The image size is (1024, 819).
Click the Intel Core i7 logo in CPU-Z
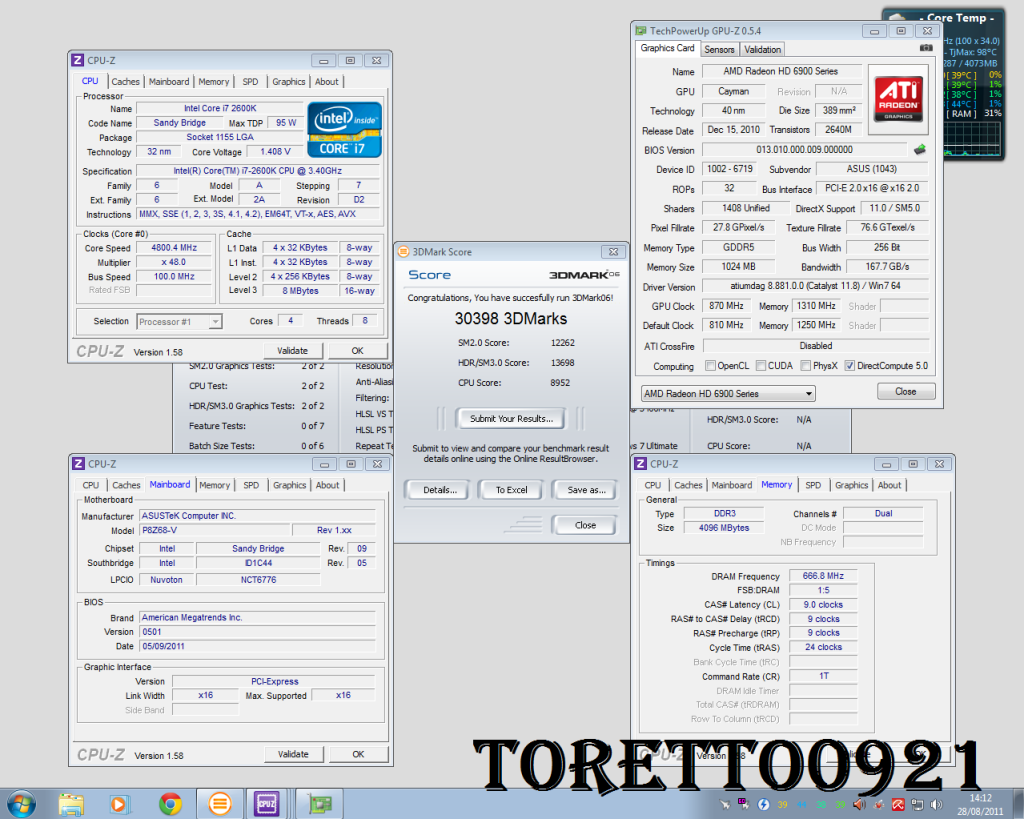(x=343, y=130)
